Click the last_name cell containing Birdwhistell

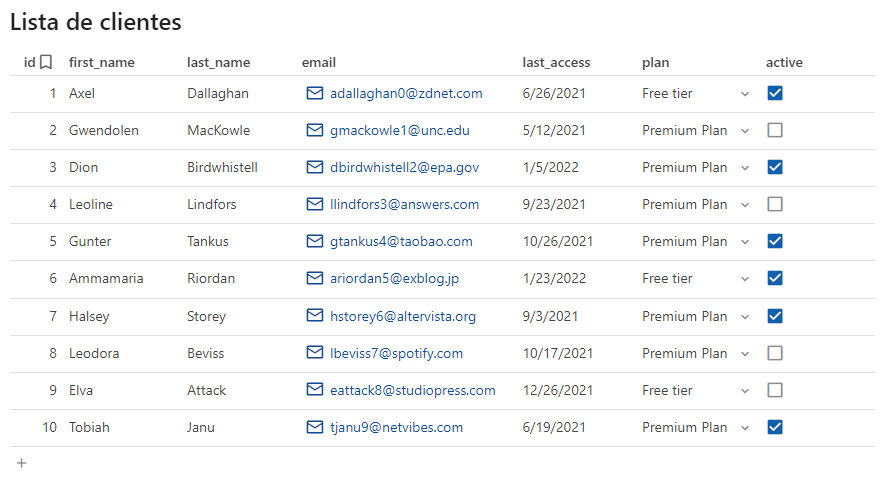point(222,167)
